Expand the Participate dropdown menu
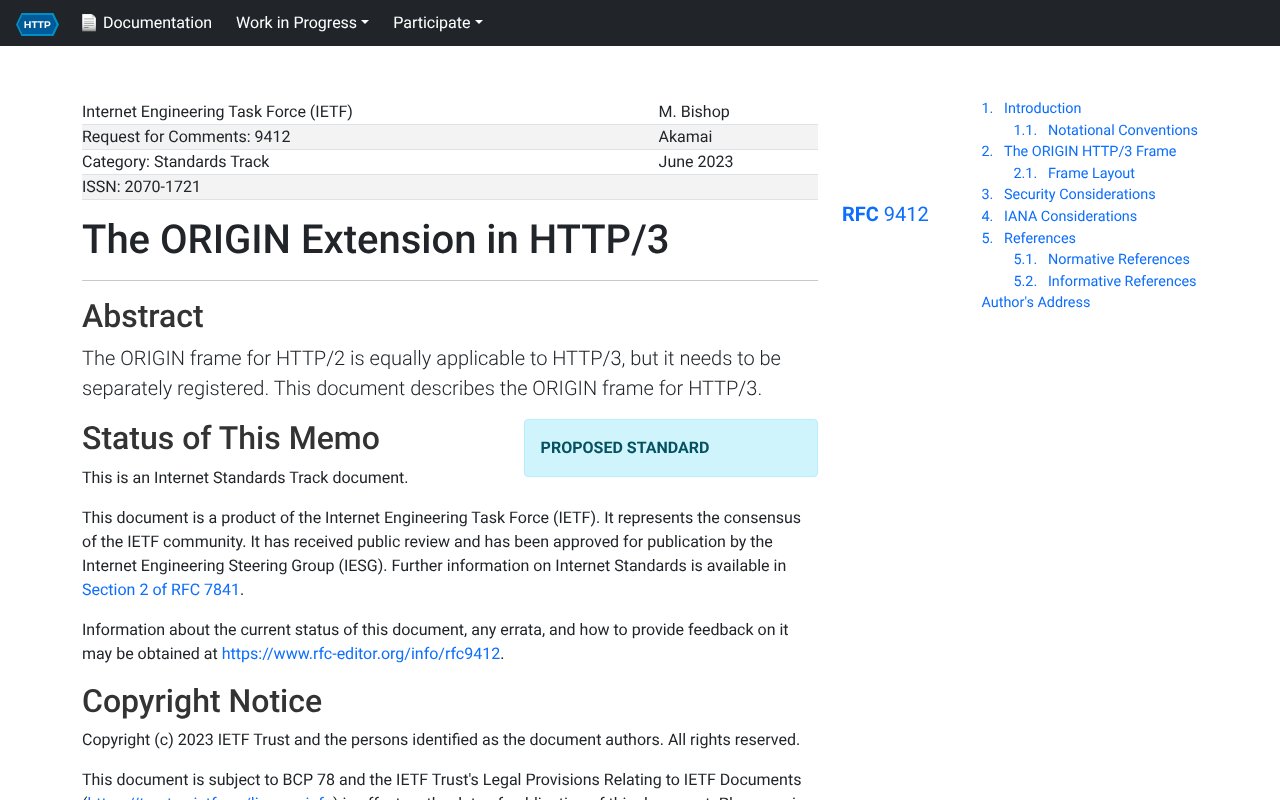 [x=437, y=22]
